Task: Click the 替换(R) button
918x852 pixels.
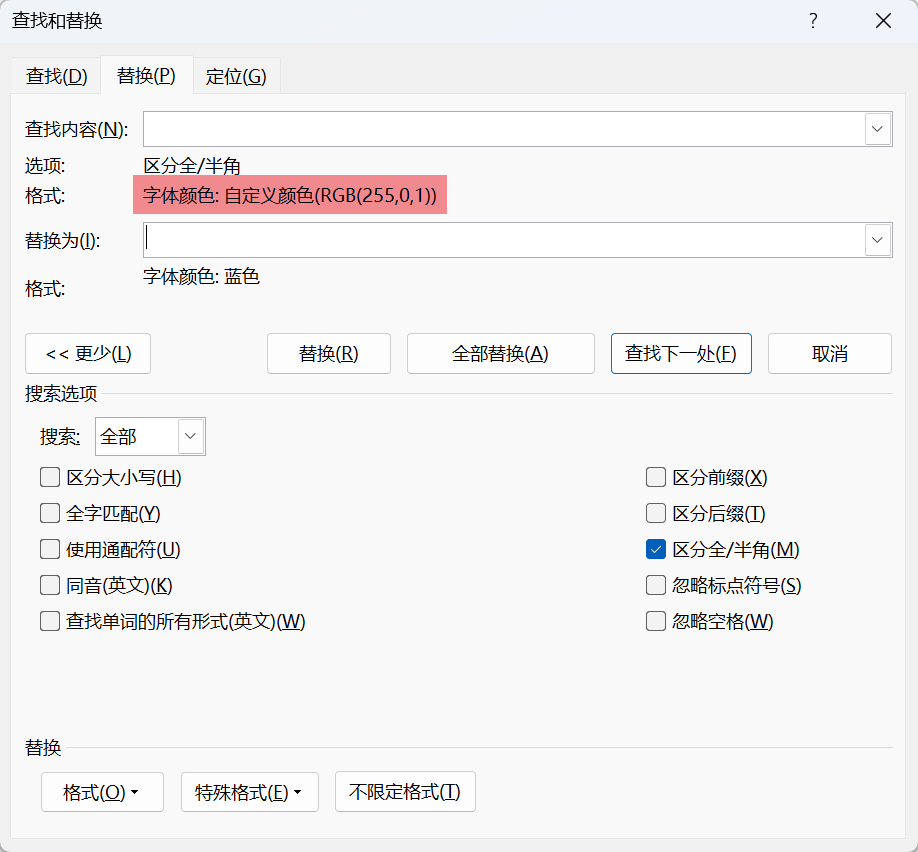Action: pyautogui.click(x=328, y=354)
